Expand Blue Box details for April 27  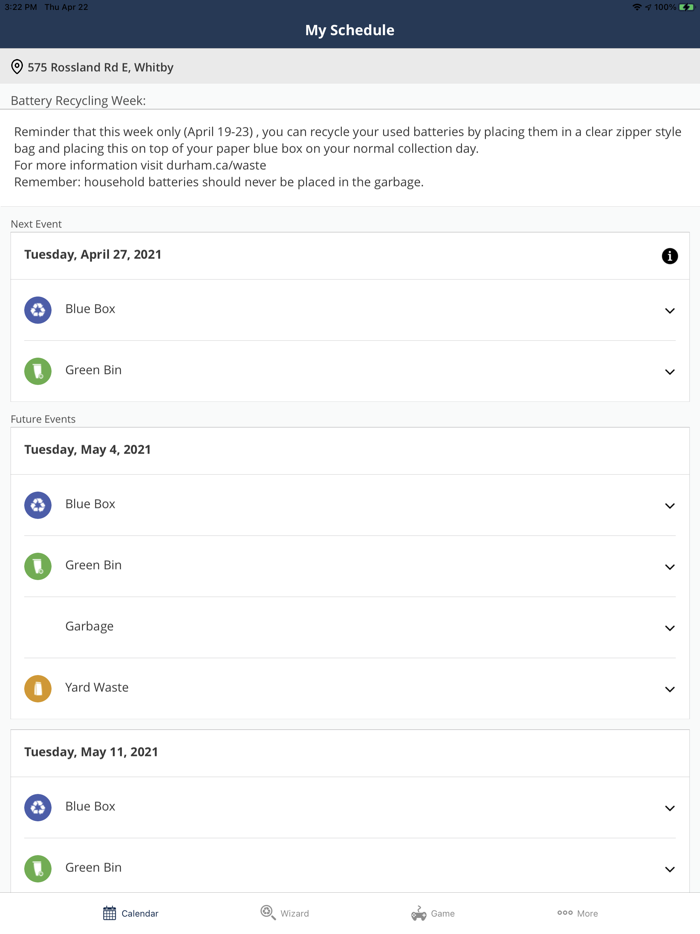(670, 311)
